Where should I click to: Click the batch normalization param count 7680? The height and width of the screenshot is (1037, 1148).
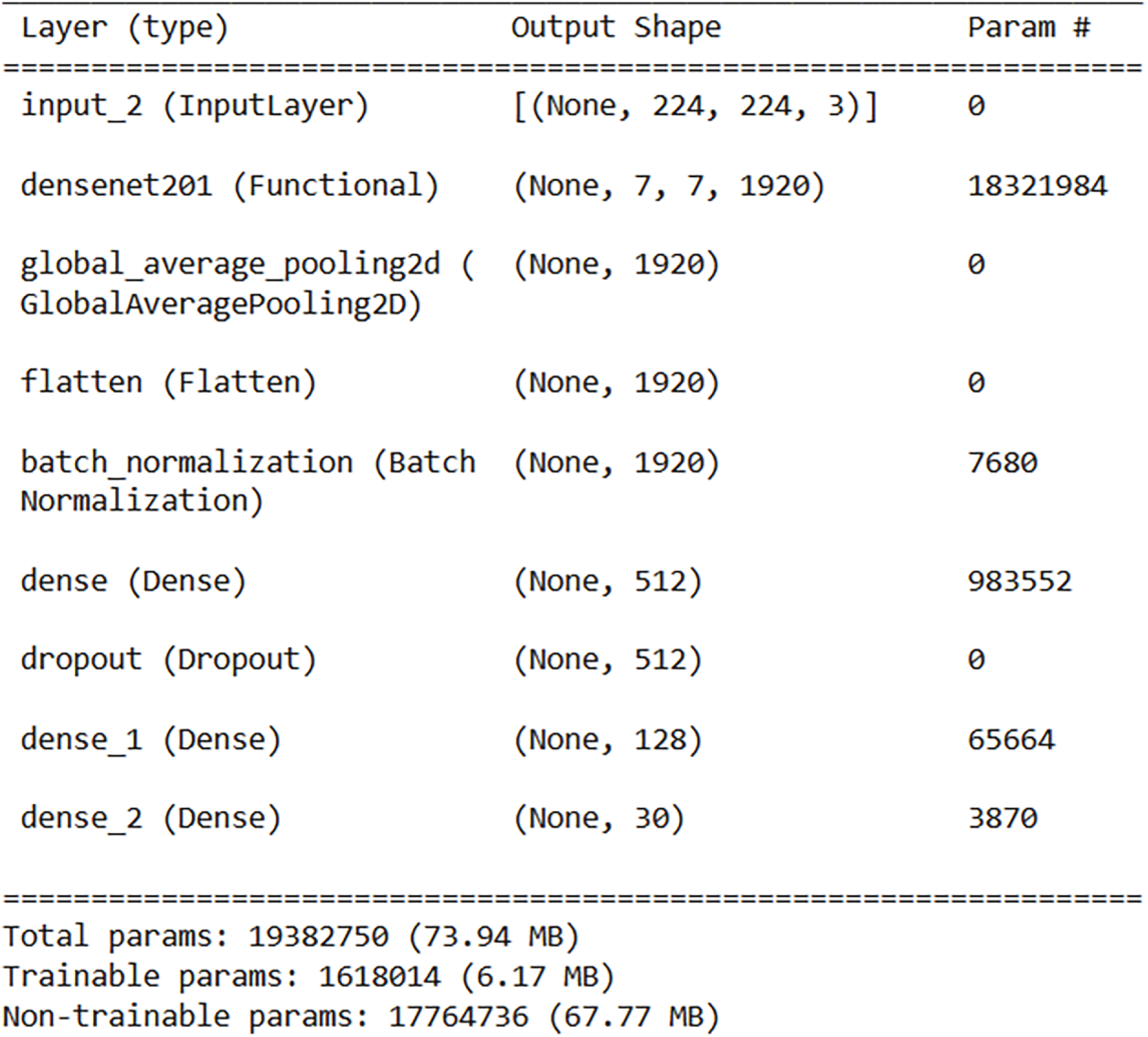coord(1002,462)
